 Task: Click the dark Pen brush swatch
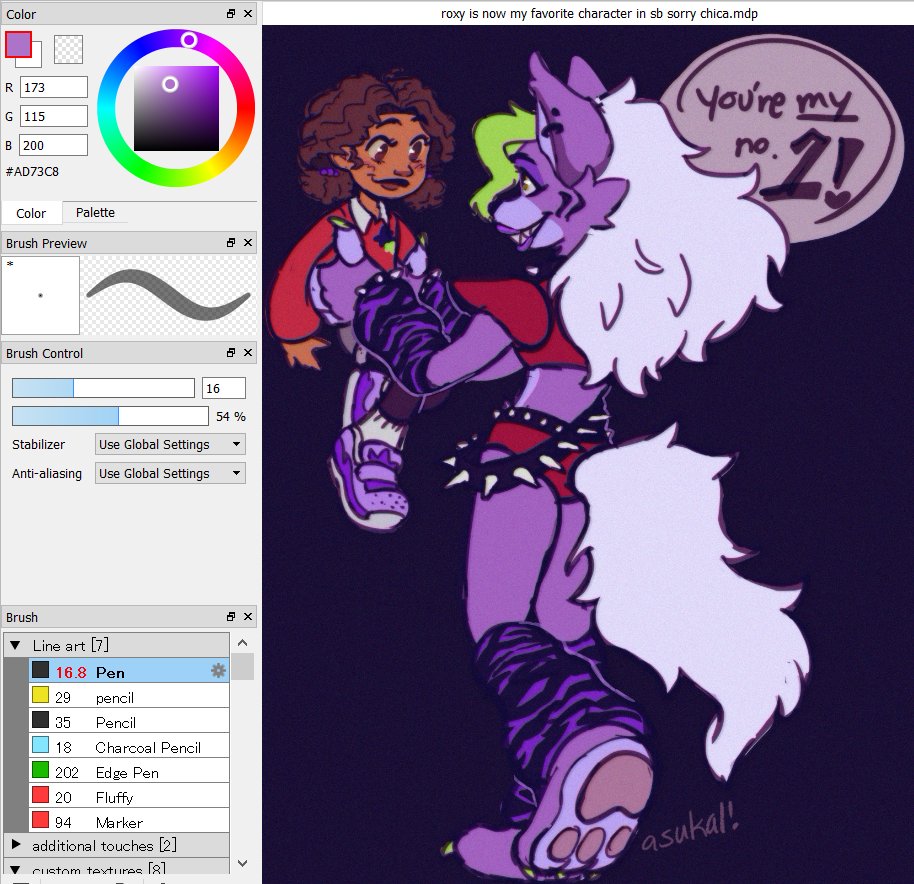(x=40, y=670)
